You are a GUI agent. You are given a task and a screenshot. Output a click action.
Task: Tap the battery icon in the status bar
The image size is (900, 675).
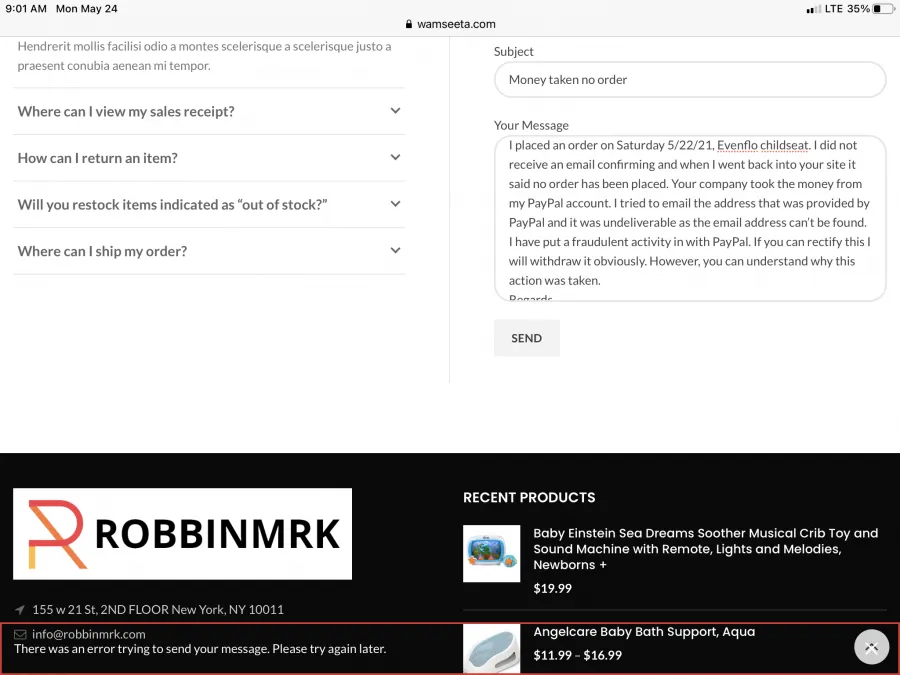(x=883, y=9)
